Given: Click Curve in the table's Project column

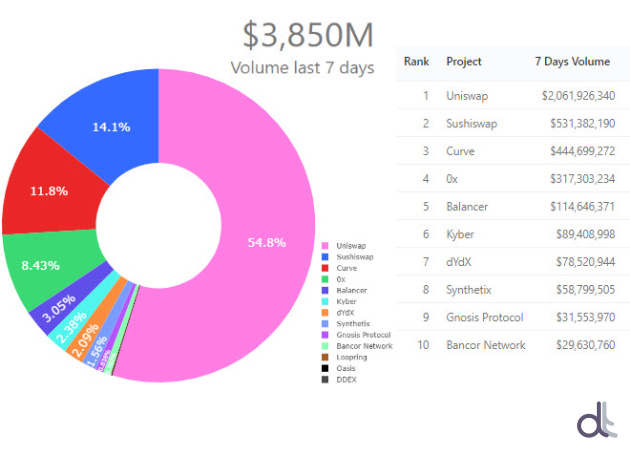Looking at the screenshot, I should pos(460,151).
